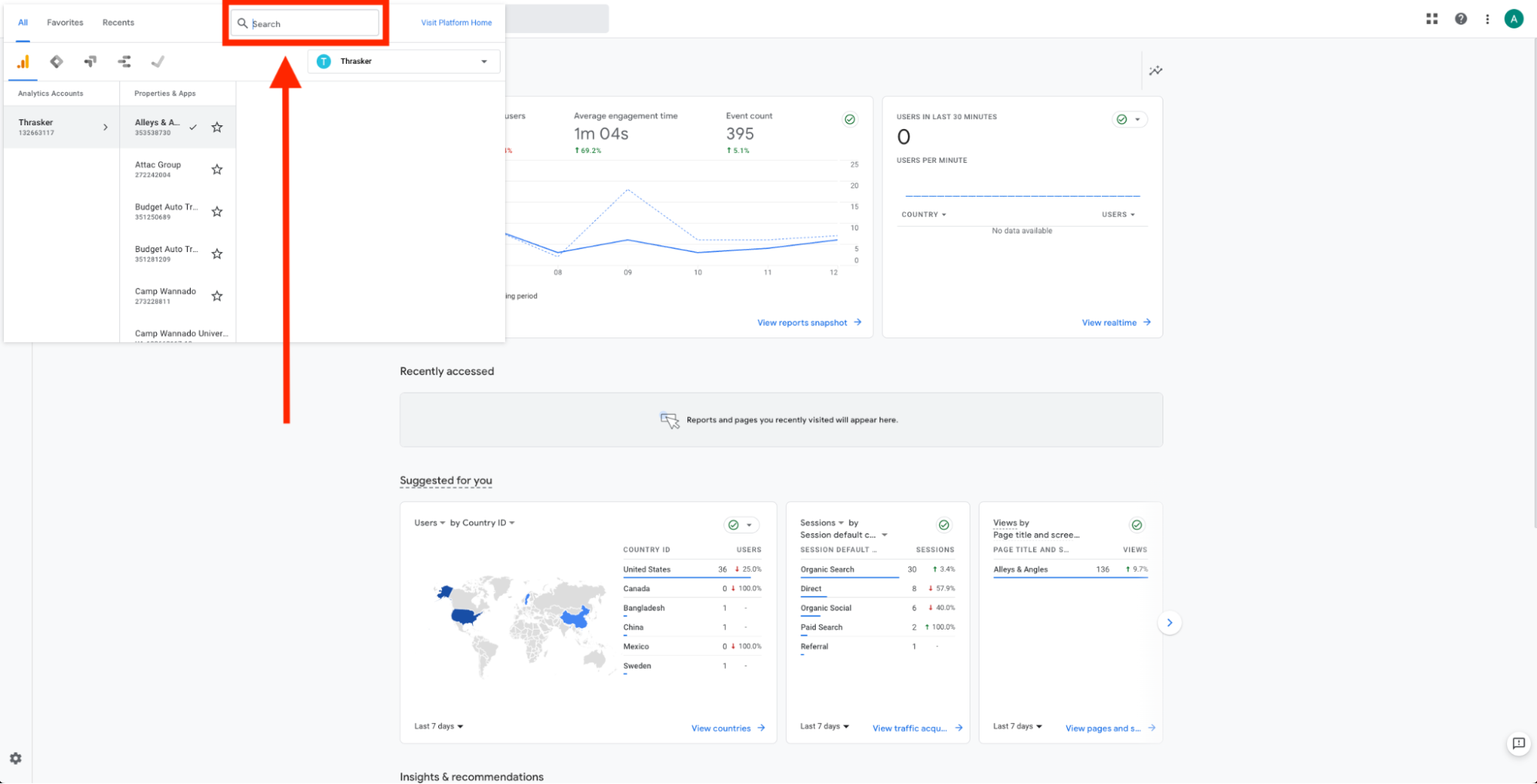Click the Visit Platform Home link
This screenshot has height=784, width=1537.
click(456, 23)
